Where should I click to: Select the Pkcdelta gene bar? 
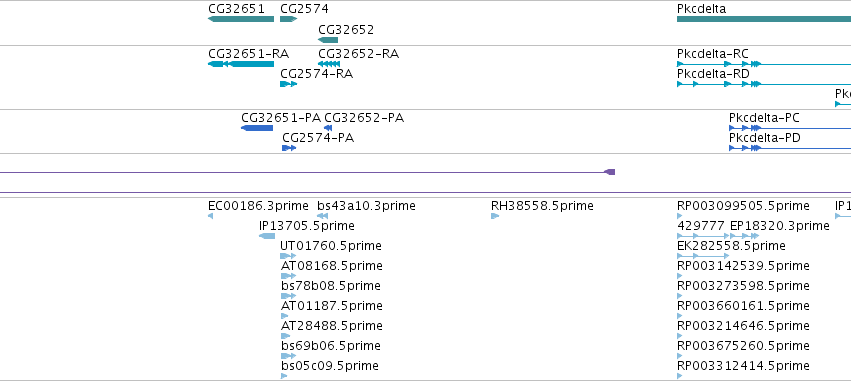(x=764, y=19)
